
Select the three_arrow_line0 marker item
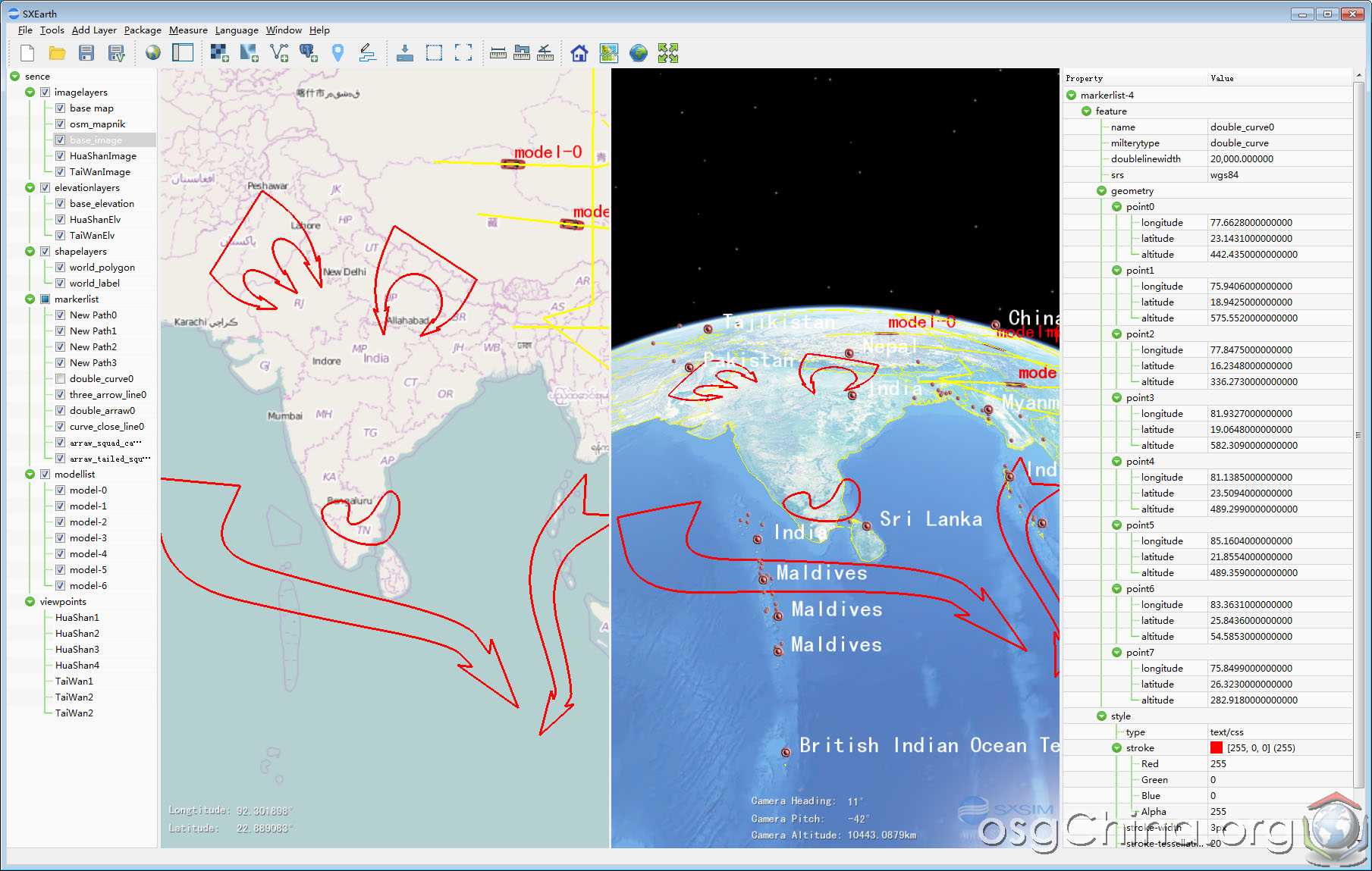coord(108,394)
